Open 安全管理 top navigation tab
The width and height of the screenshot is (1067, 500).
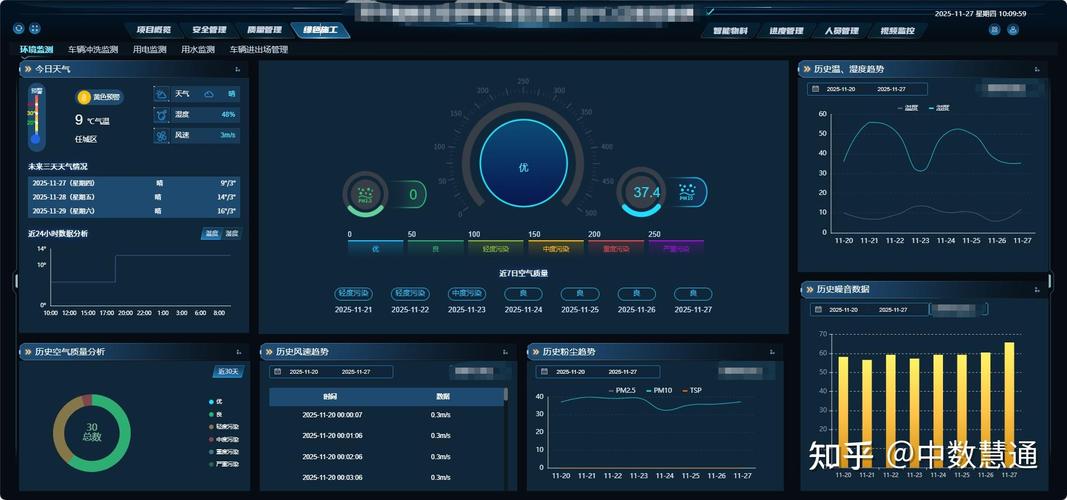pos(209,30)
